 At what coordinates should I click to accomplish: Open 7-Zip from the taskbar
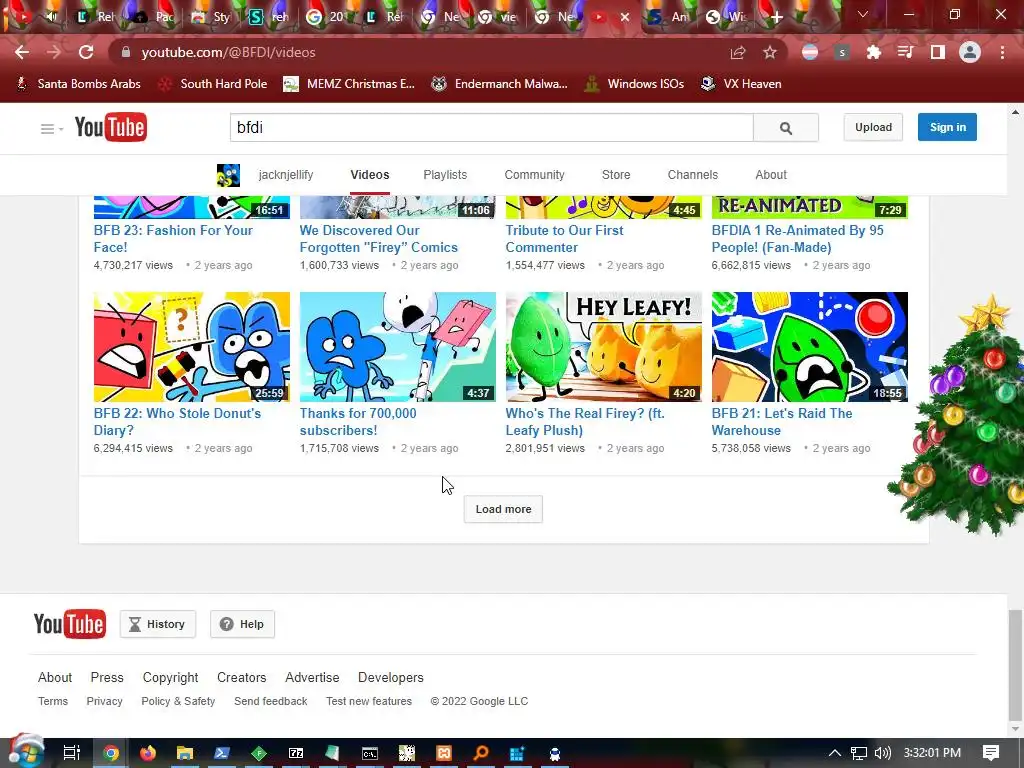[296, 753]
